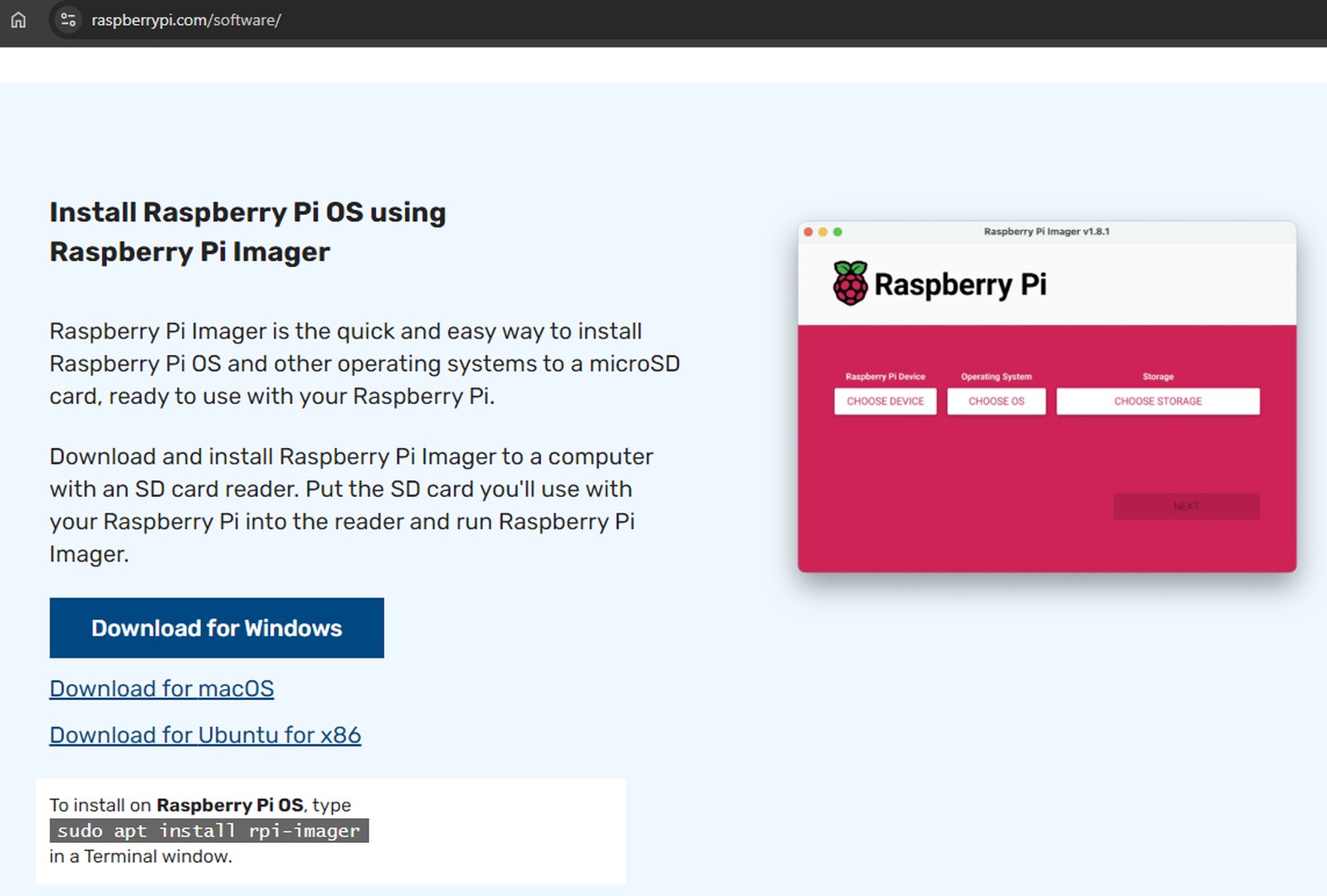Click the 'Storage' label in Imager screenshot
This screenshot has width=1327, height=896.
[1158, 377]
